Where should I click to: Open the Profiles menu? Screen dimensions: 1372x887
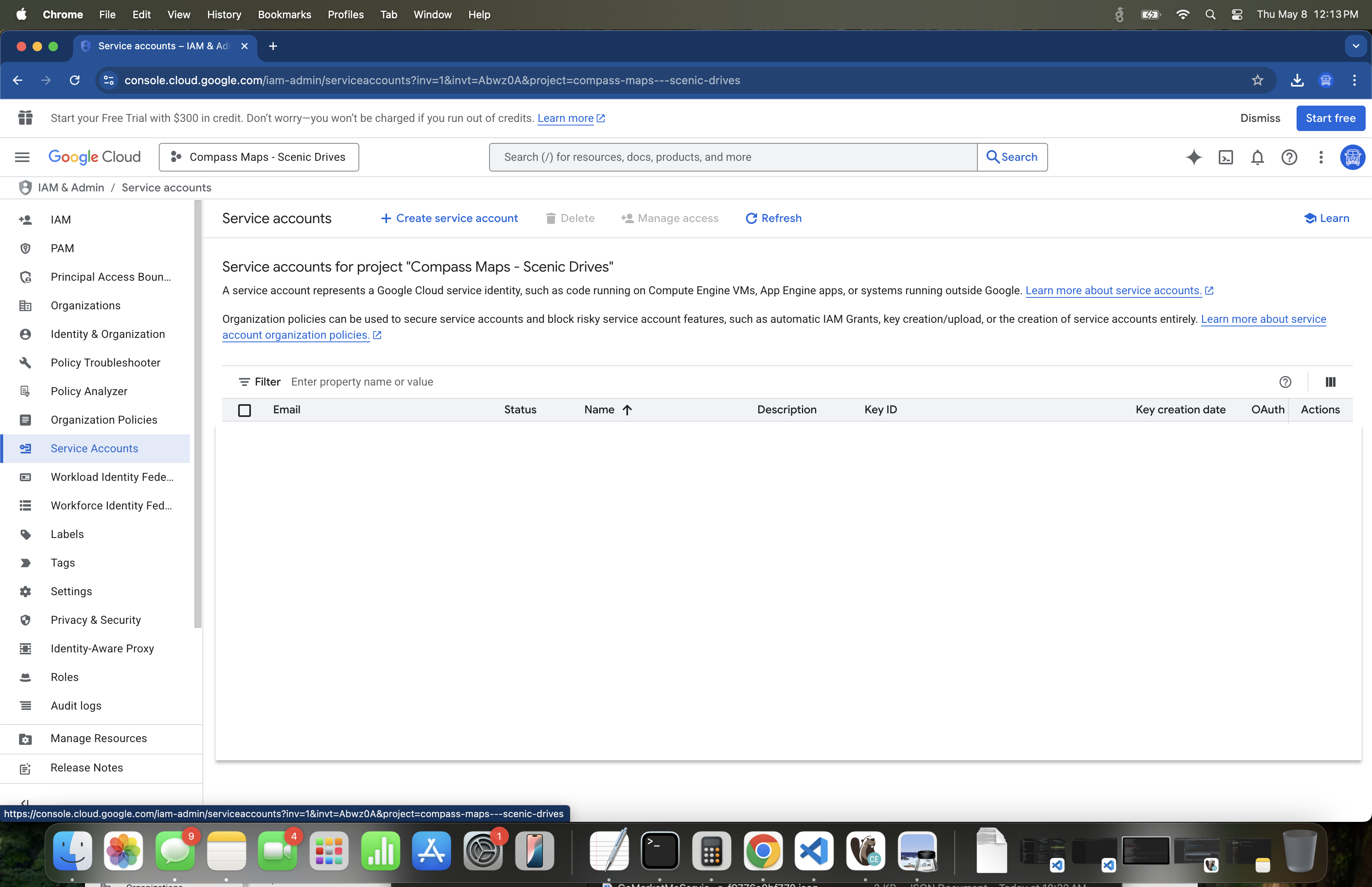[345, 14]
